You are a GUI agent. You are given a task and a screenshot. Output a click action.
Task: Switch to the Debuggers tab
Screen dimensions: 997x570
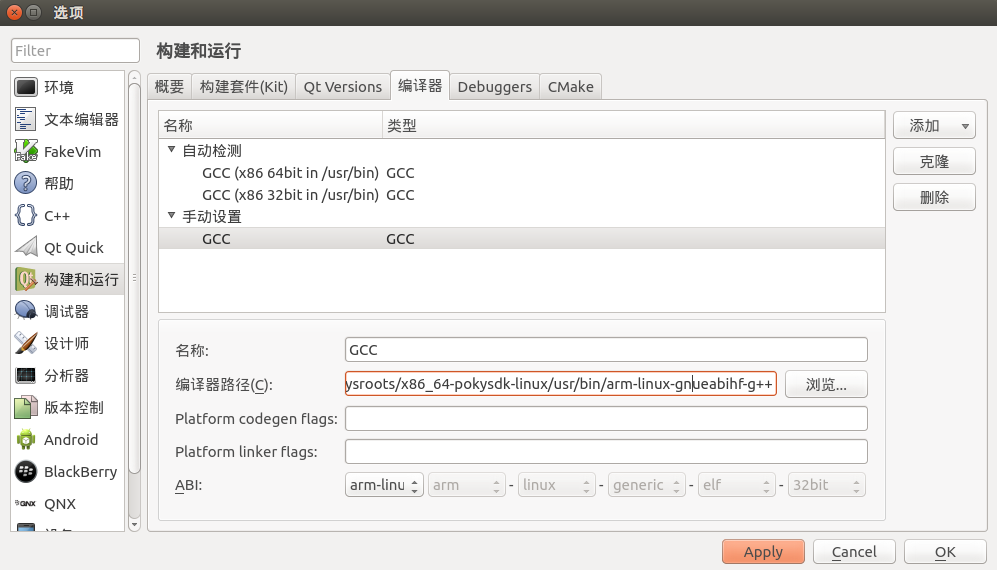(495, 87)
